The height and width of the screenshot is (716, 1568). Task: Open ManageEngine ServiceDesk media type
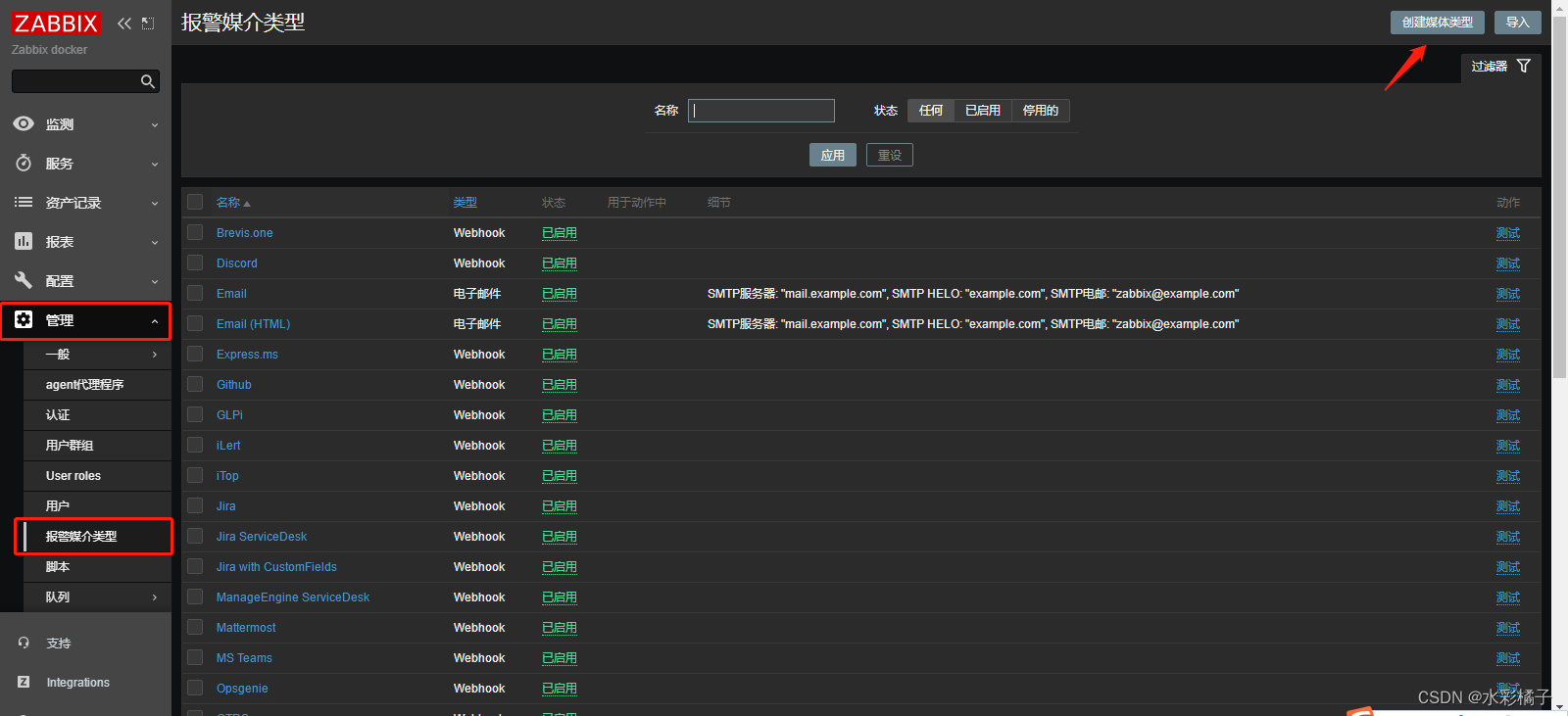(293, 597)
